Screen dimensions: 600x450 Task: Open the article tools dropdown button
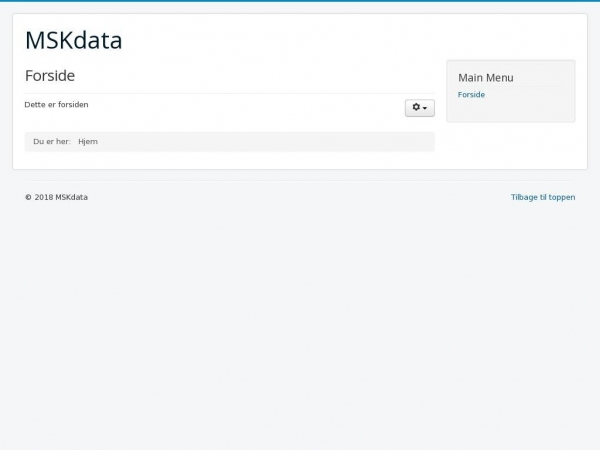click(420, 108)
